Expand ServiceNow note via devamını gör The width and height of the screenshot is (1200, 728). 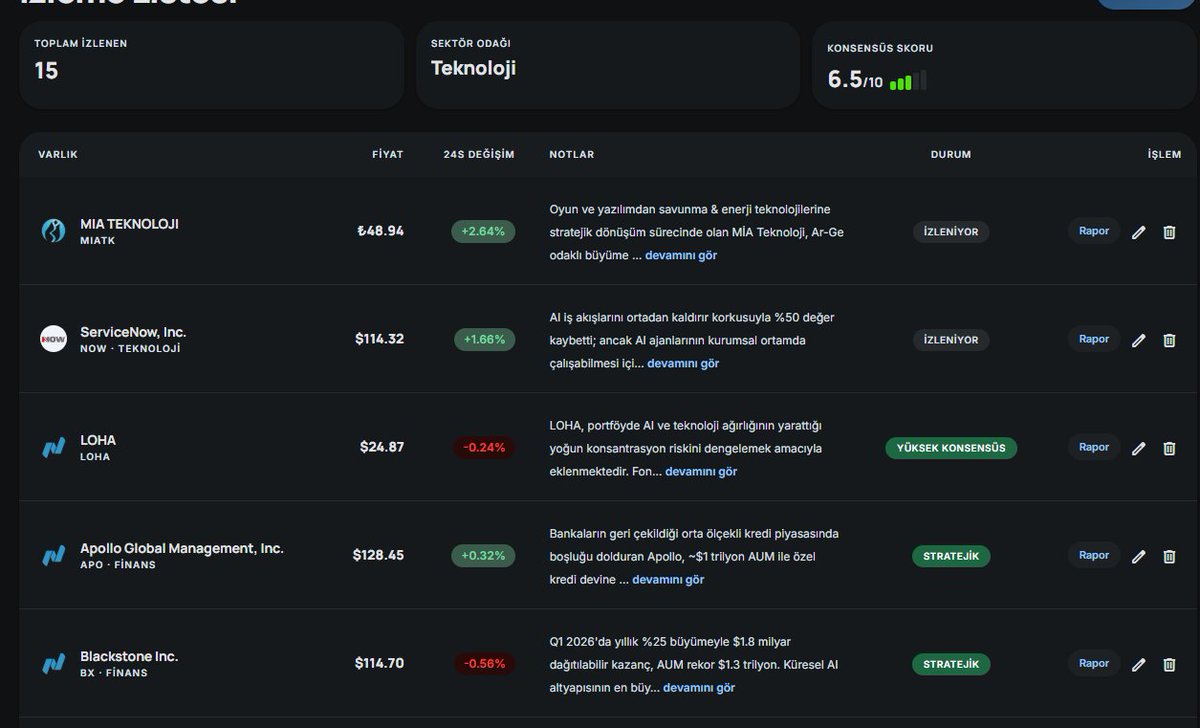pyautogui.click(x=683, y=363)
